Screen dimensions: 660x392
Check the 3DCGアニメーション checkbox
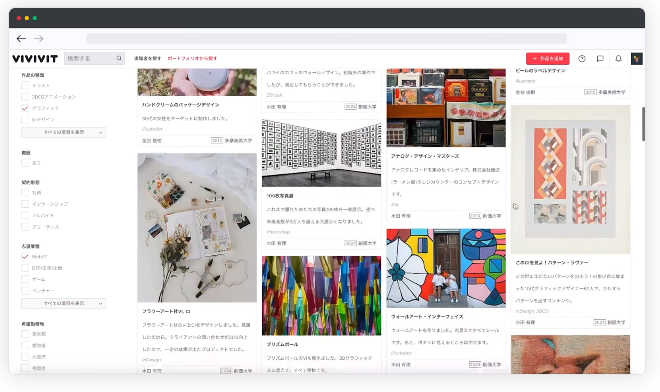click(25, 96)
